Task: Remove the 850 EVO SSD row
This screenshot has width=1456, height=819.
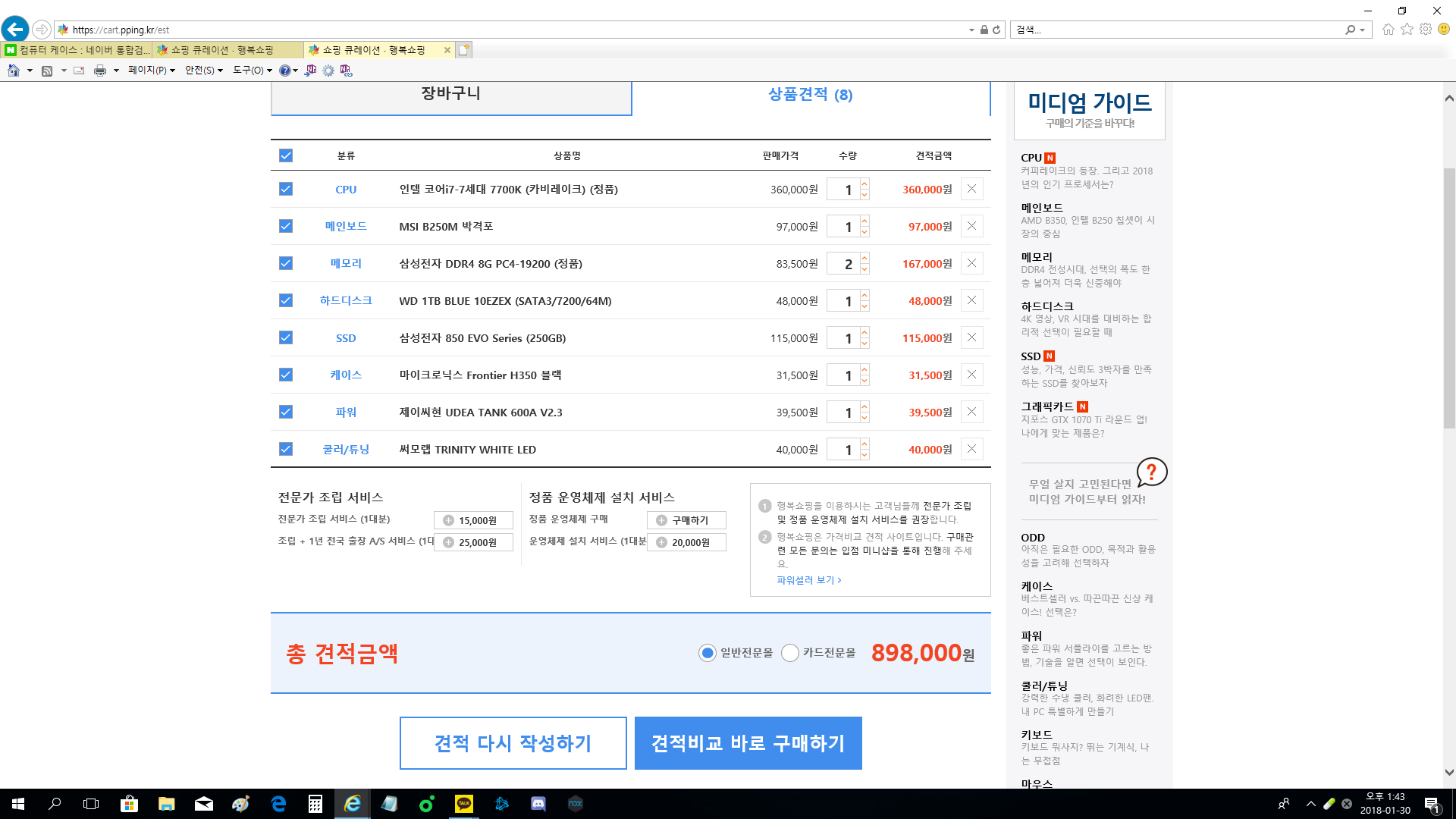Action: pos(971,337)
